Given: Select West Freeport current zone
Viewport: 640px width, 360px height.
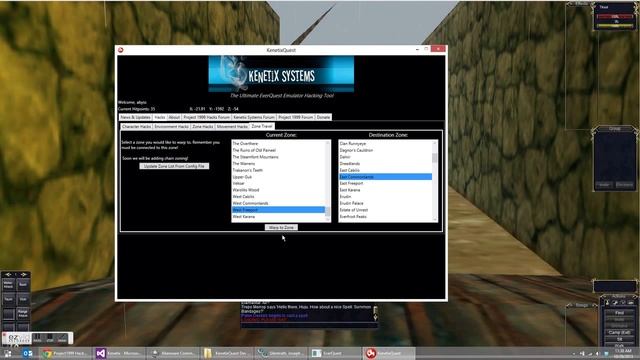Looking at the screenshot, I should click(278, 210).
